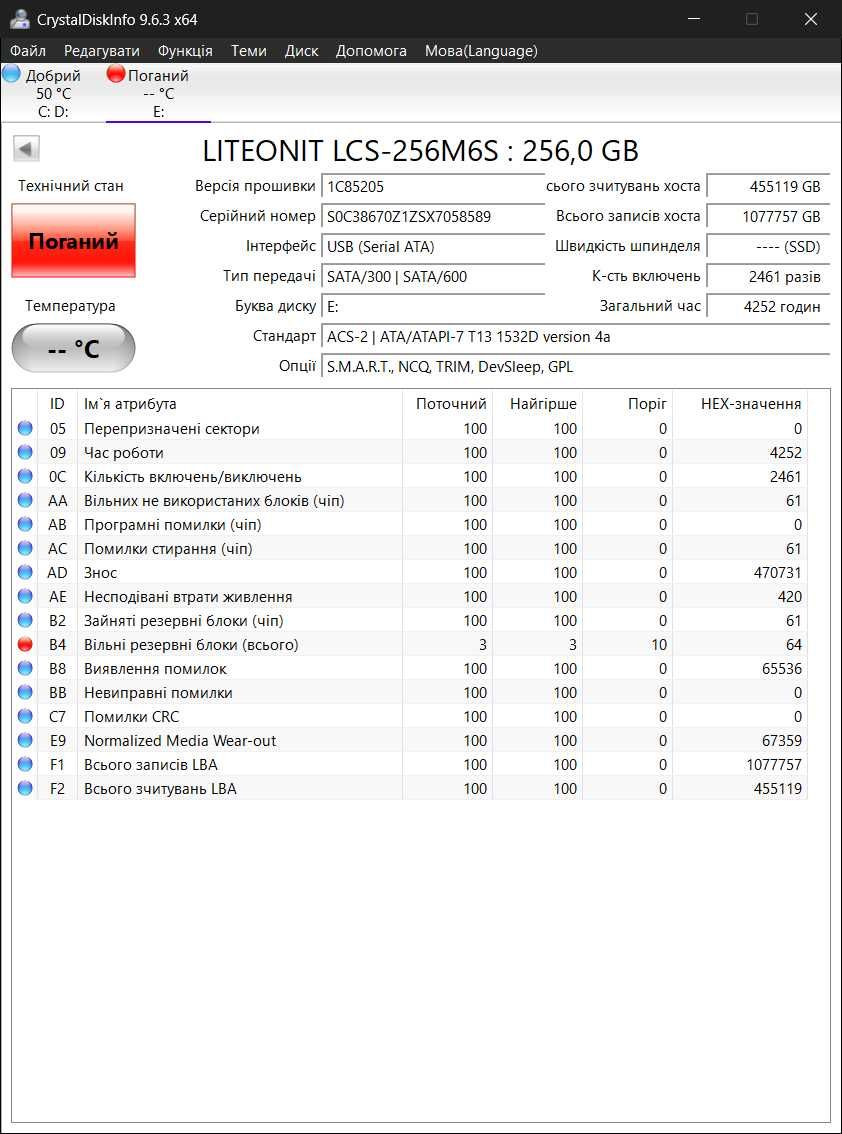Click the blue status icon of attribute 0C

click(25, 477)
